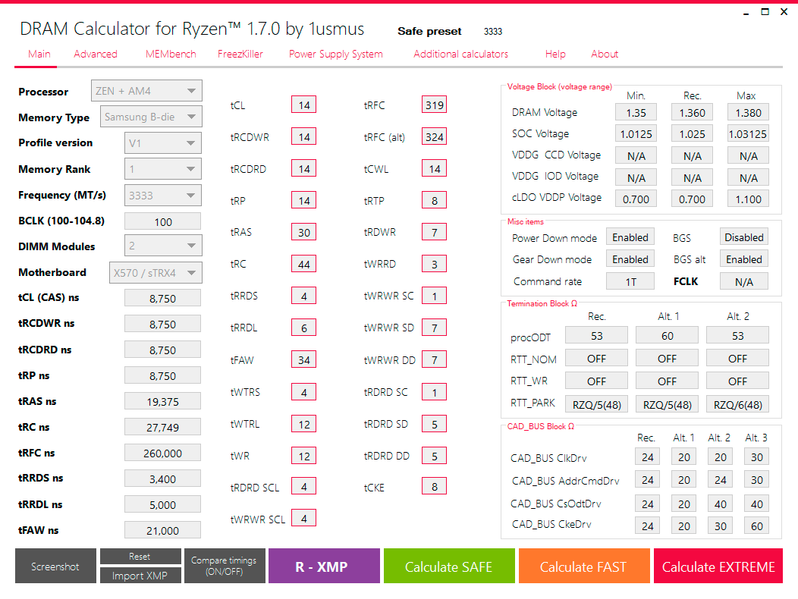The width and height of the screenshot is (798, 599).
Task: Open the FreezKiller tab
Action: [x=240, y=54]
